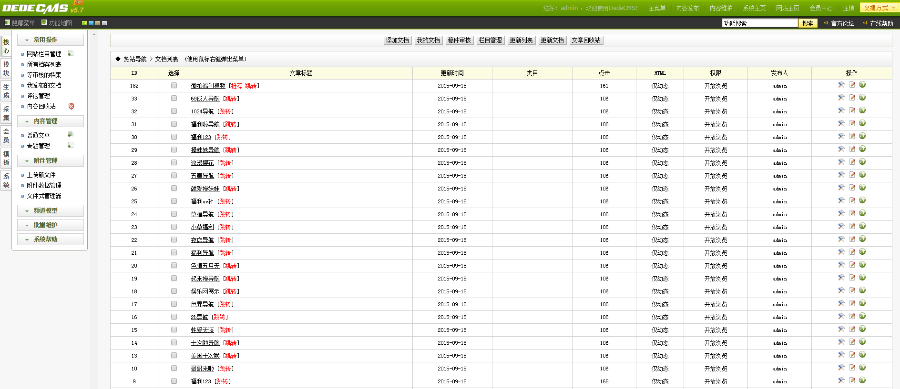Click the edit pencil icon for row ID 32
This screenshot has height=389, width=900.
pyautogui.click(x=852, y=111)
